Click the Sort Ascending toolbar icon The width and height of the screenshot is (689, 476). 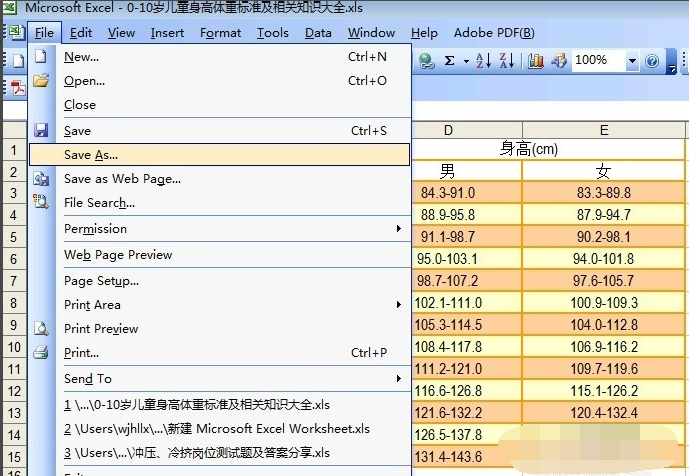click(483, 61)
